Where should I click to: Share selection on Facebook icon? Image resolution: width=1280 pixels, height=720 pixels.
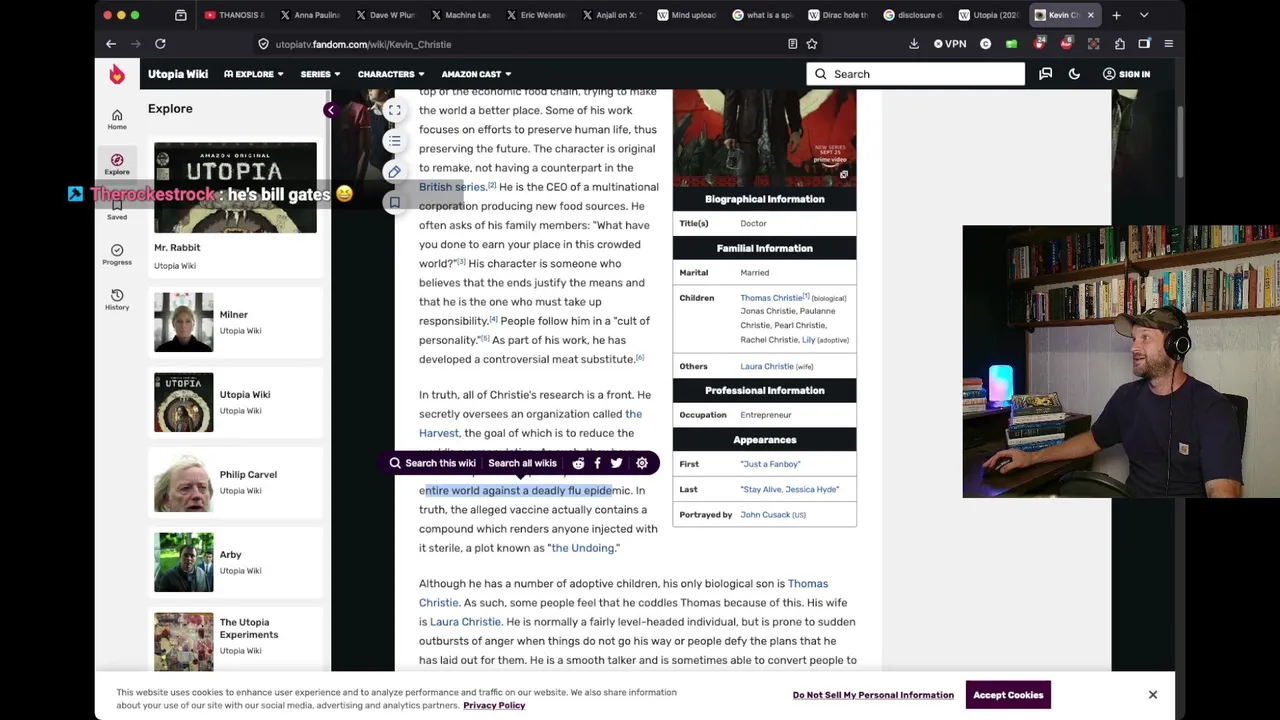point(597,463)
